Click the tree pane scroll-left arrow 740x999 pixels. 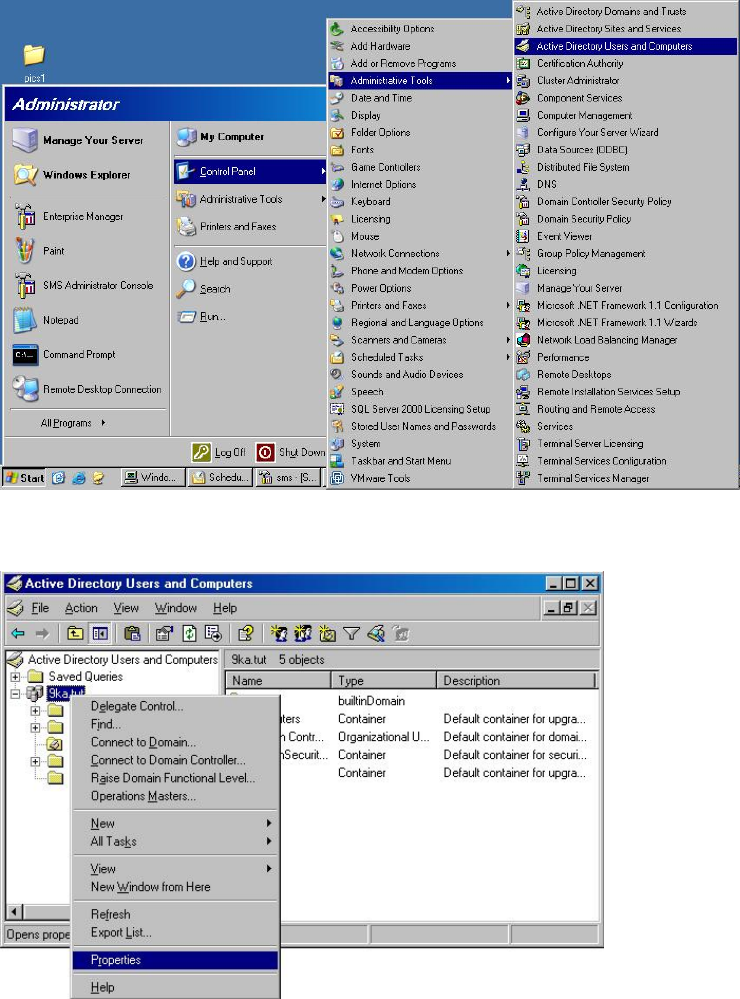[14, 912]
